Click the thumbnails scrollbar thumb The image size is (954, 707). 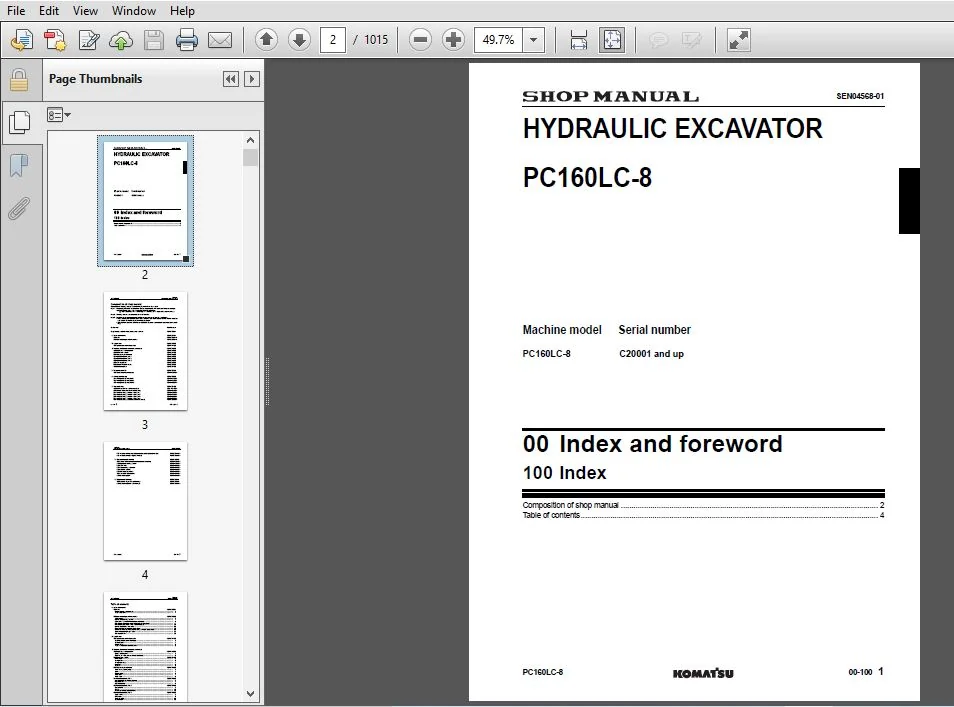pyautogui.click(x=250, y=158)
